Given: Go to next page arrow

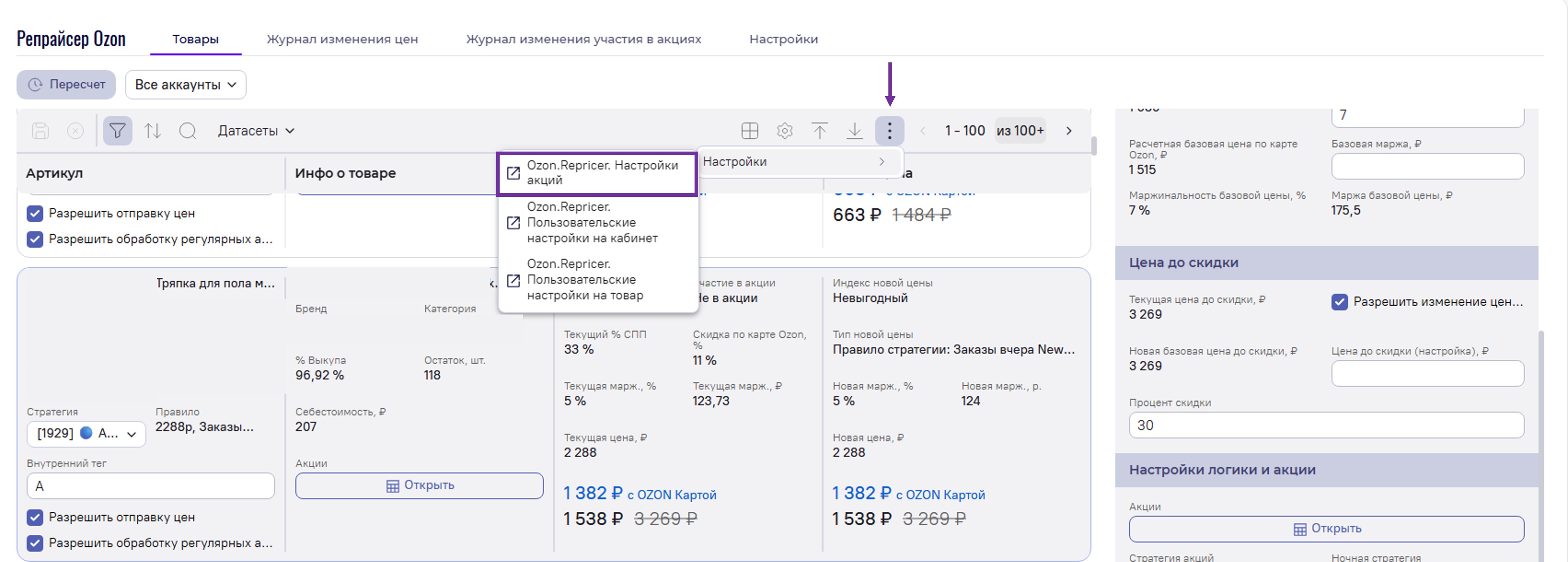Looking at the screenshot, I should 1069,130.
